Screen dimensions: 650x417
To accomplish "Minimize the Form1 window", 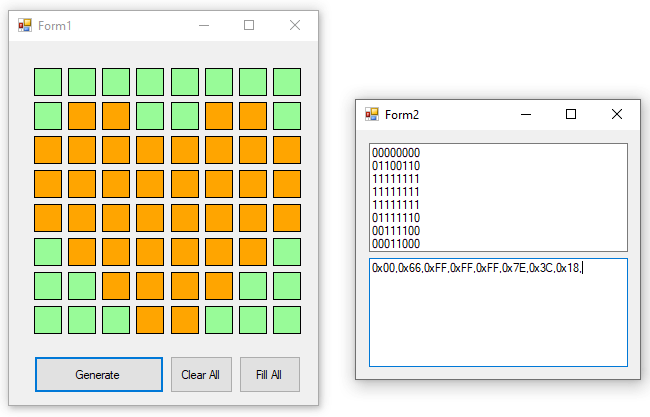I will 204,25.
